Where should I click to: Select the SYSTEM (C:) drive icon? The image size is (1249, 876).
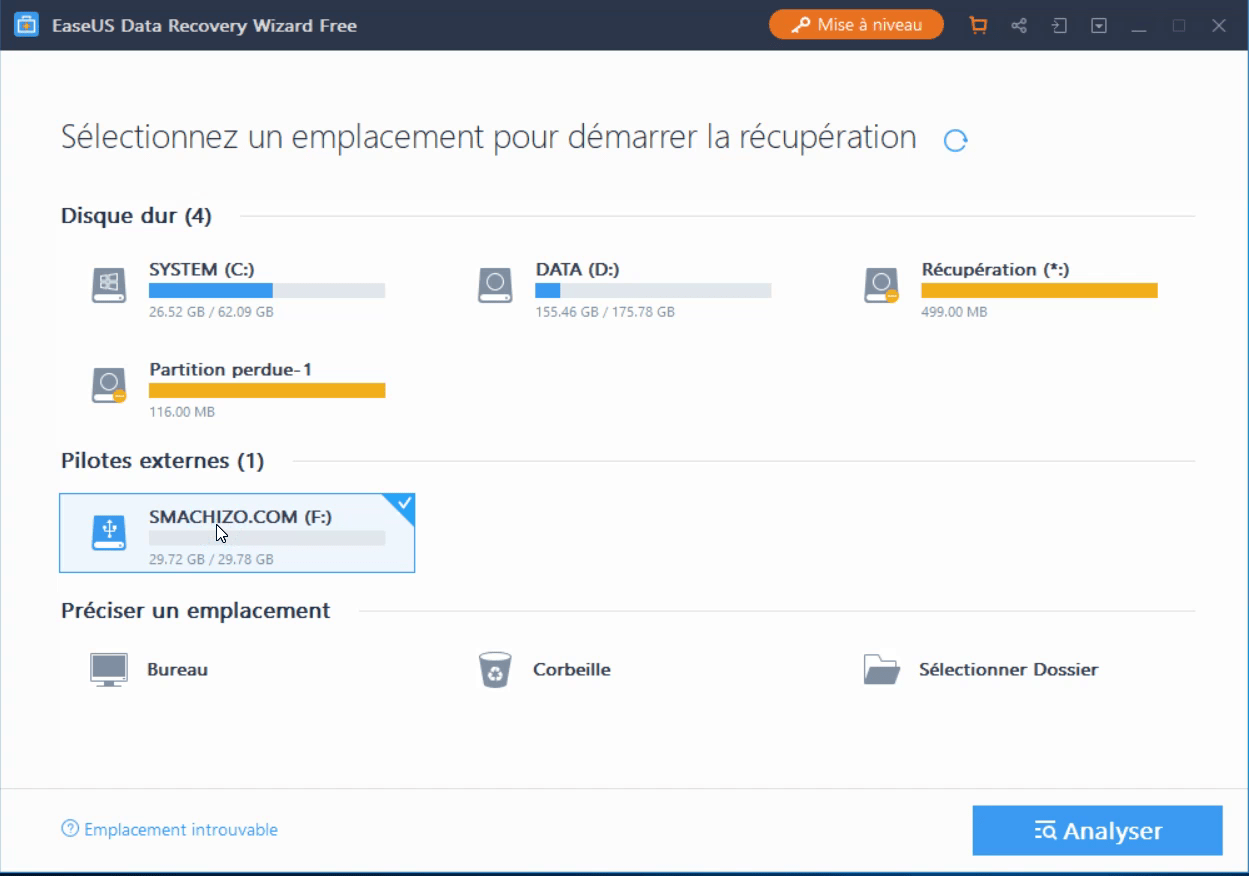[109, 285]
